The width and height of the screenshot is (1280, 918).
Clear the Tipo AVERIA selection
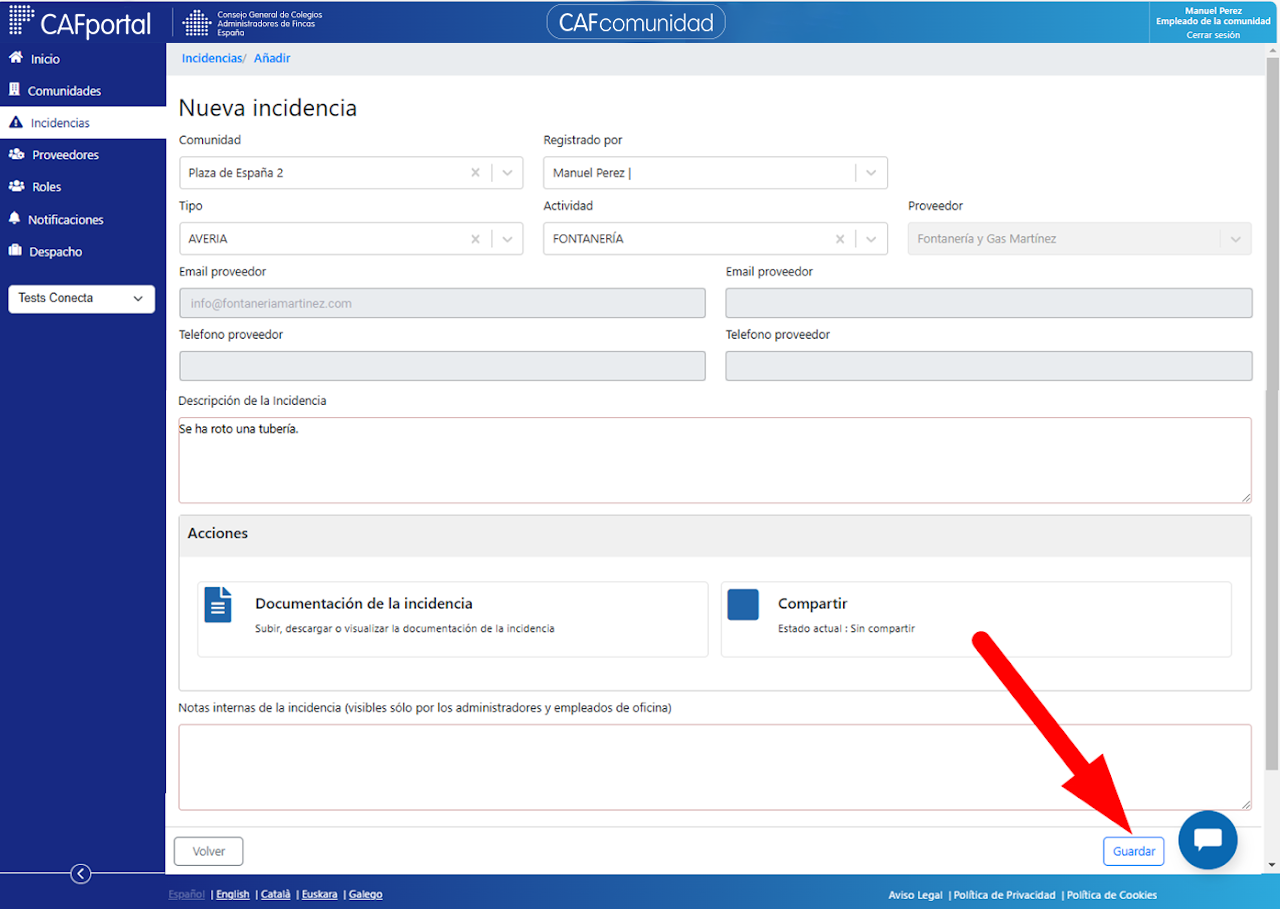(475, 239)
